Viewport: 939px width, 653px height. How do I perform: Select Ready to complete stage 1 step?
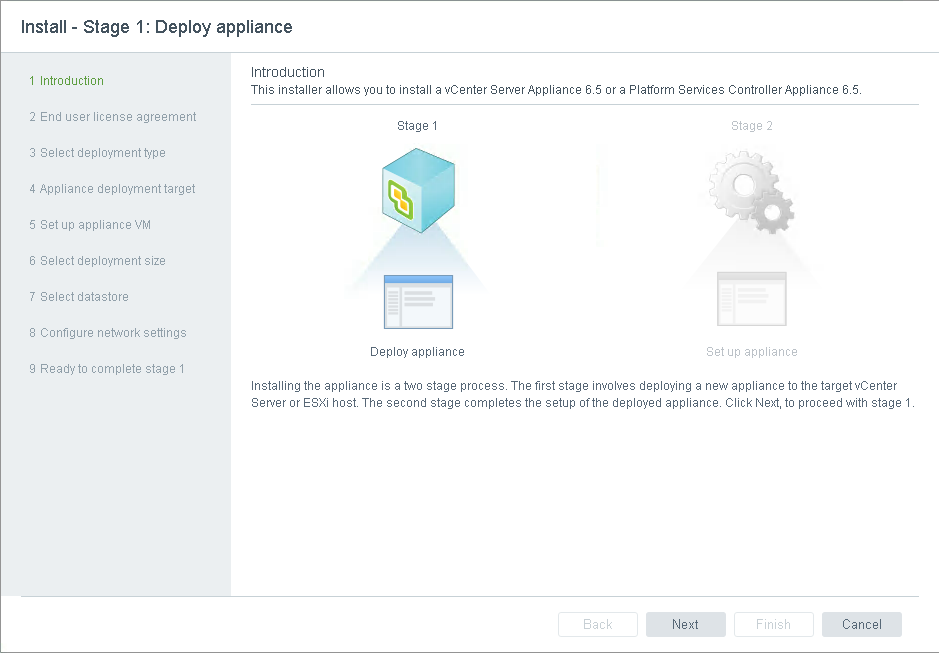106,369
